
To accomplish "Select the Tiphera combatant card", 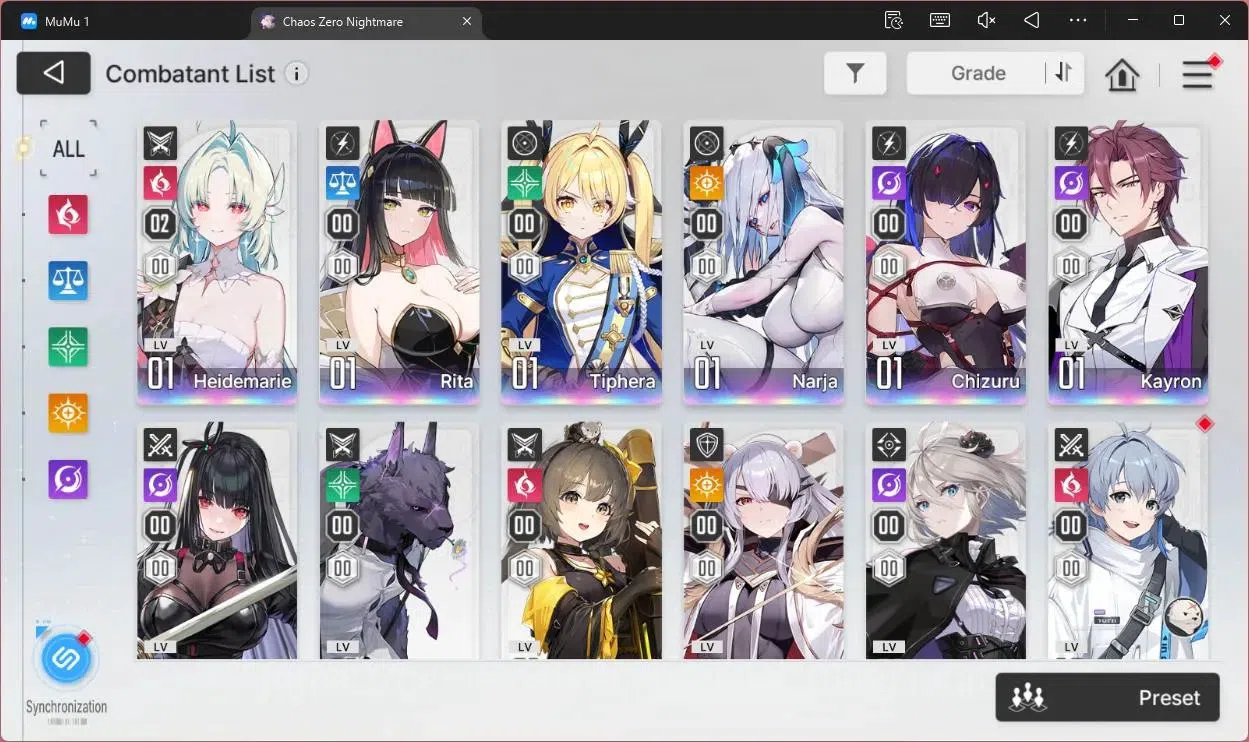I will [x=581, y=263].
